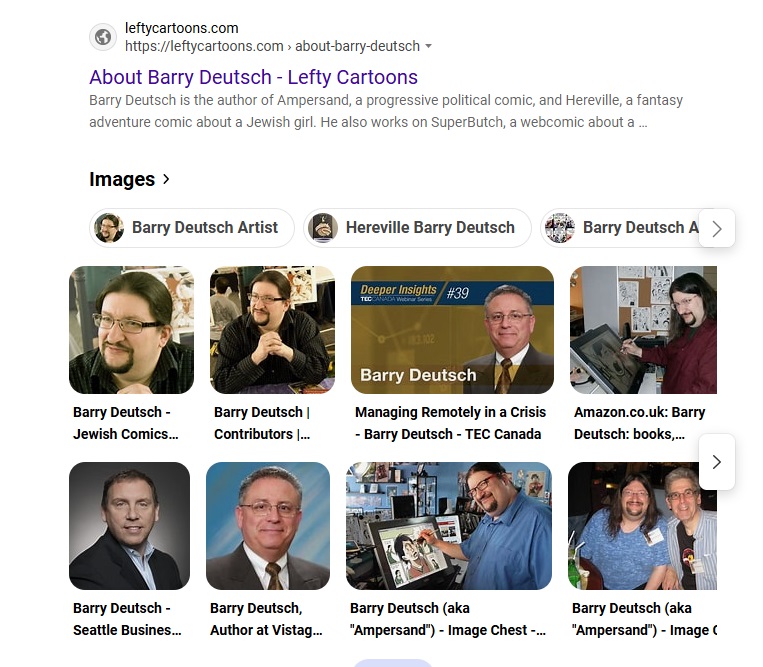Open Seattle Business portrait thumbnail
The height and width of the screenshot is (667, 763).
[x=129, y=526]
